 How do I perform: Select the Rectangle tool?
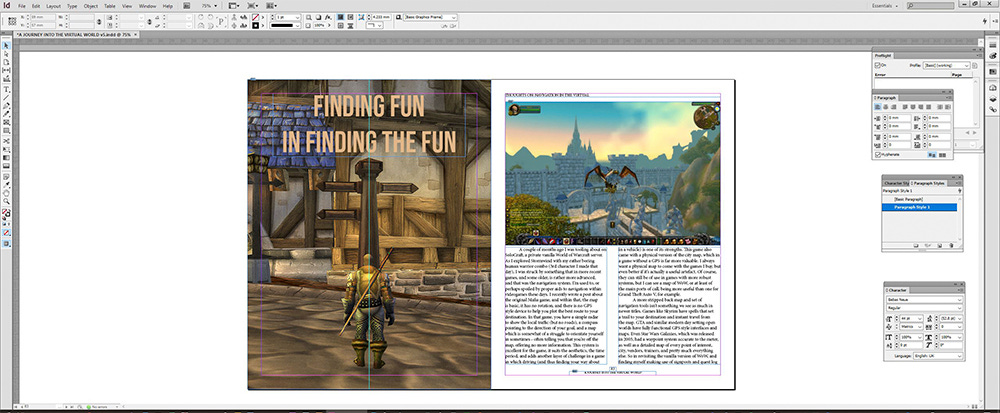(x=8, y=131)
